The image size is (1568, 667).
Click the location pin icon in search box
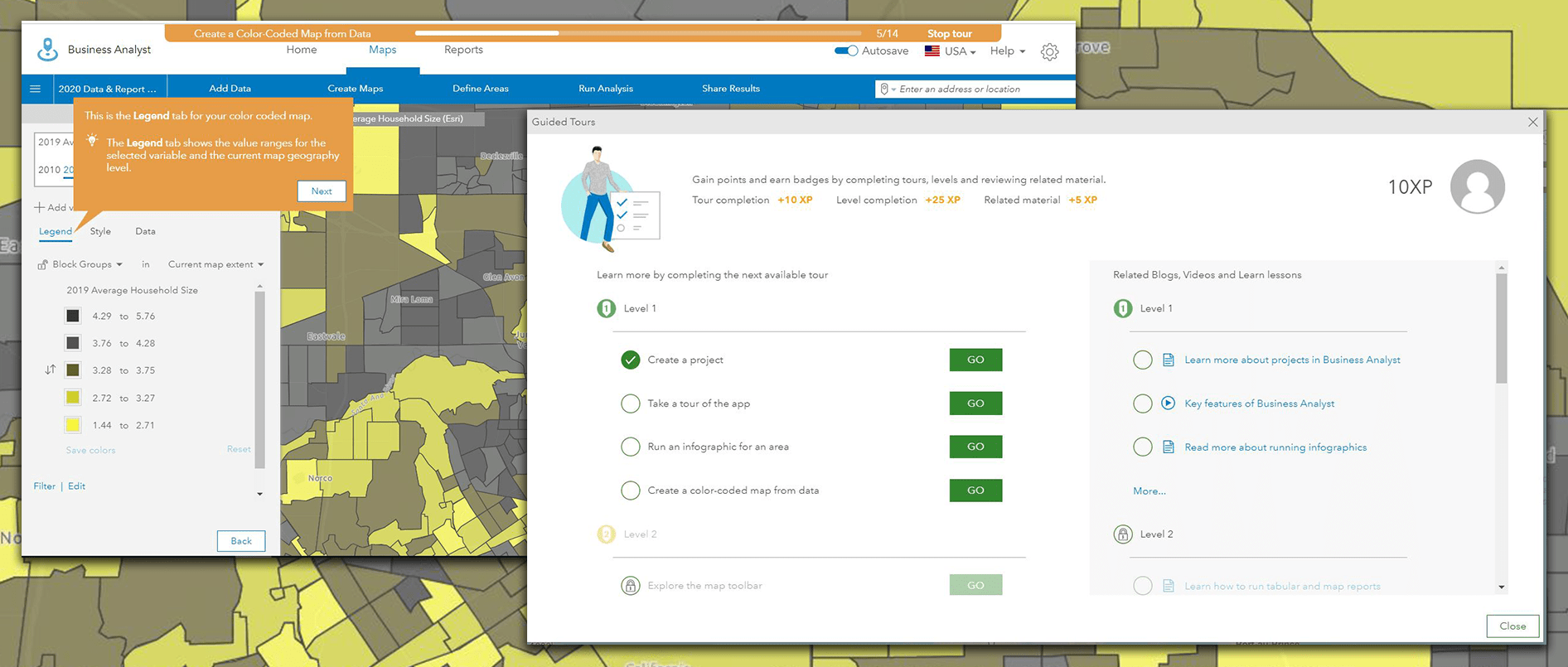pyautogui.click(x=884, y=89)
